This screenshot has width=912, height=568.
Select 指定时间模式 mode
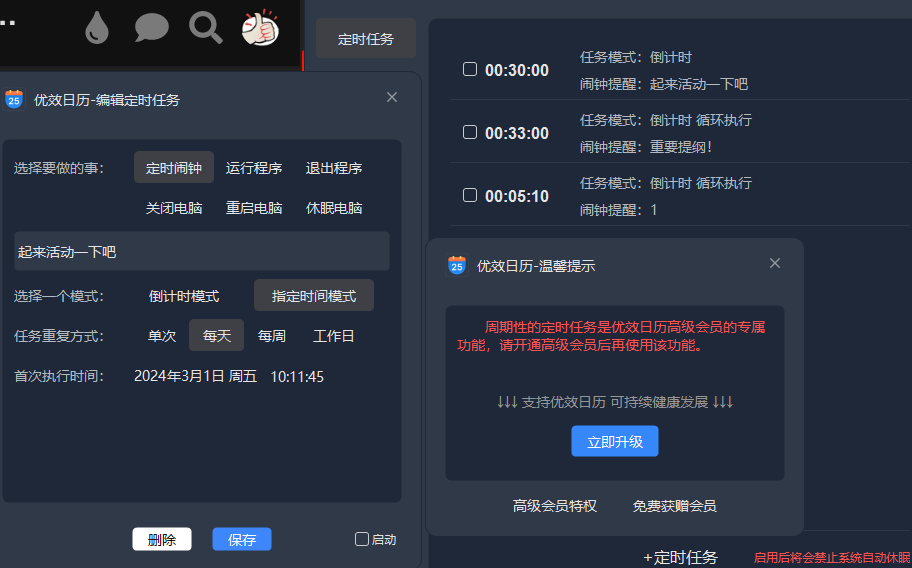[x=314, y=296]
